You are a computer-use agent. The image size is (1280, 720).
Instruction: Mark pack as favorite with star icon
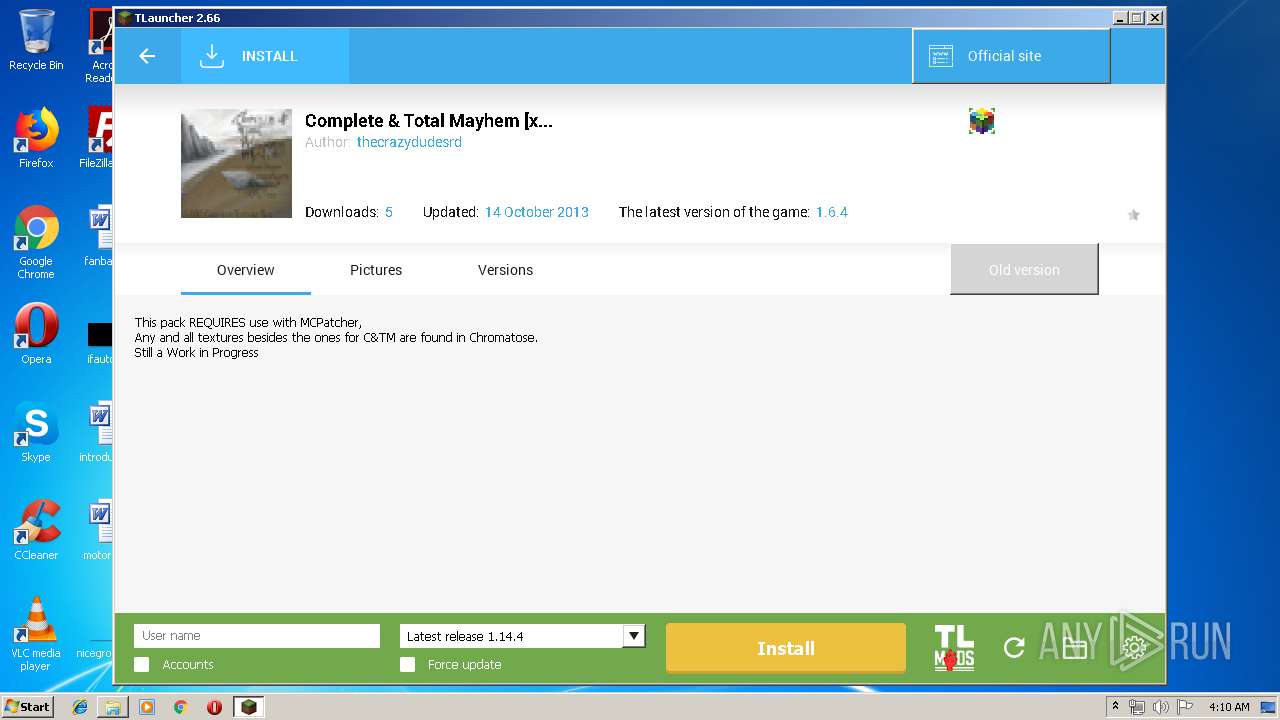pyautogui.click(x=1134, y=214)
